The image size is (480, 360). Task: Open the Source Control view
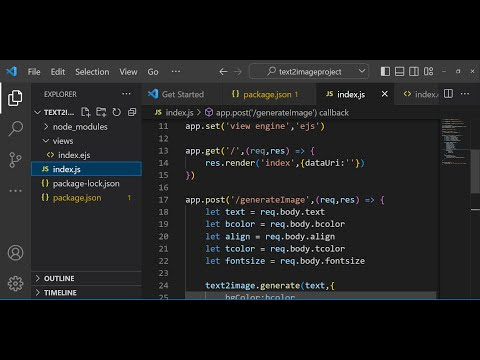[x=15, y=160]
